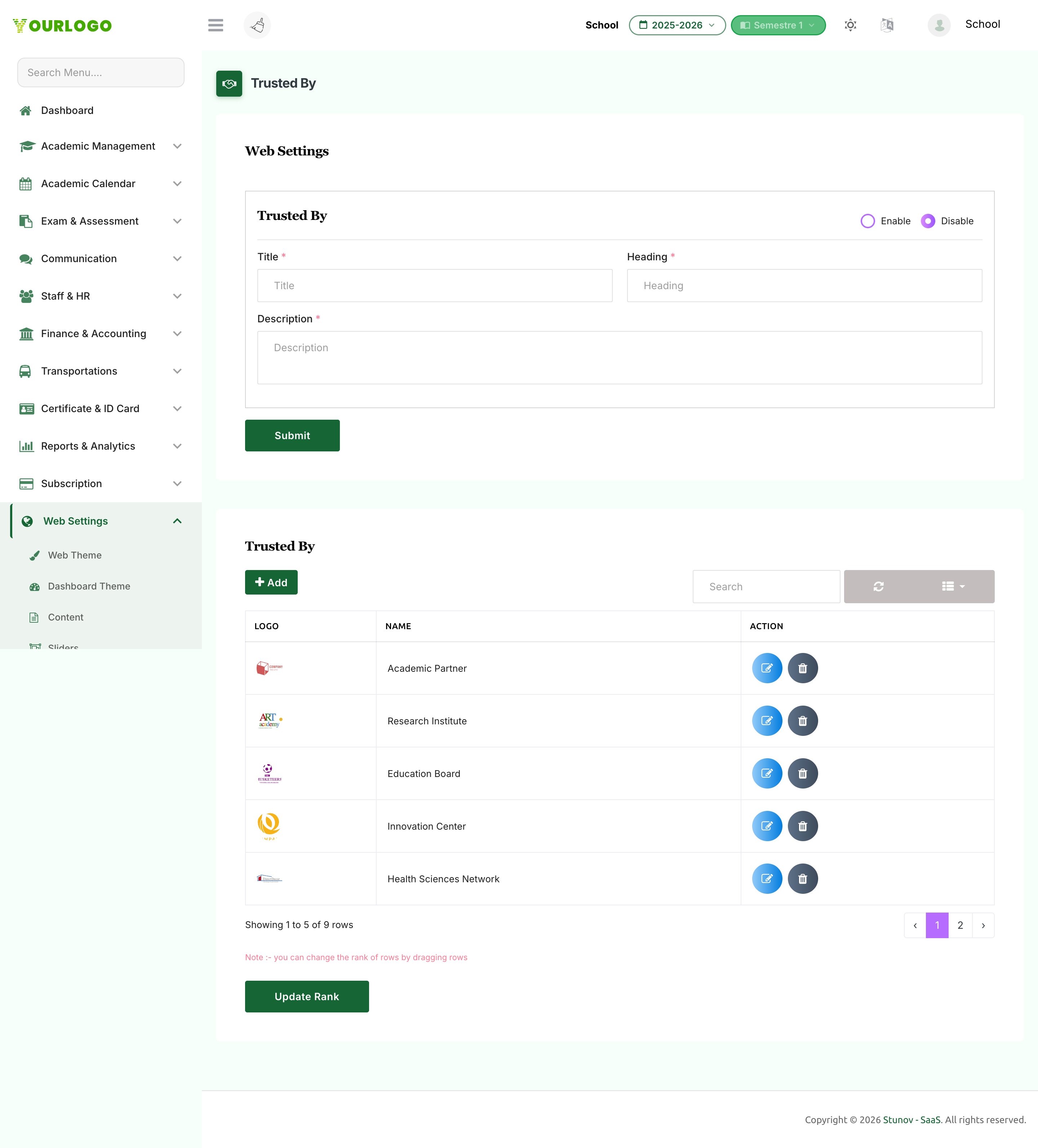Click the Research Institute ART academy logo
The width and height of the screenshot is (1038, 1148).
(x=270, y=721)
